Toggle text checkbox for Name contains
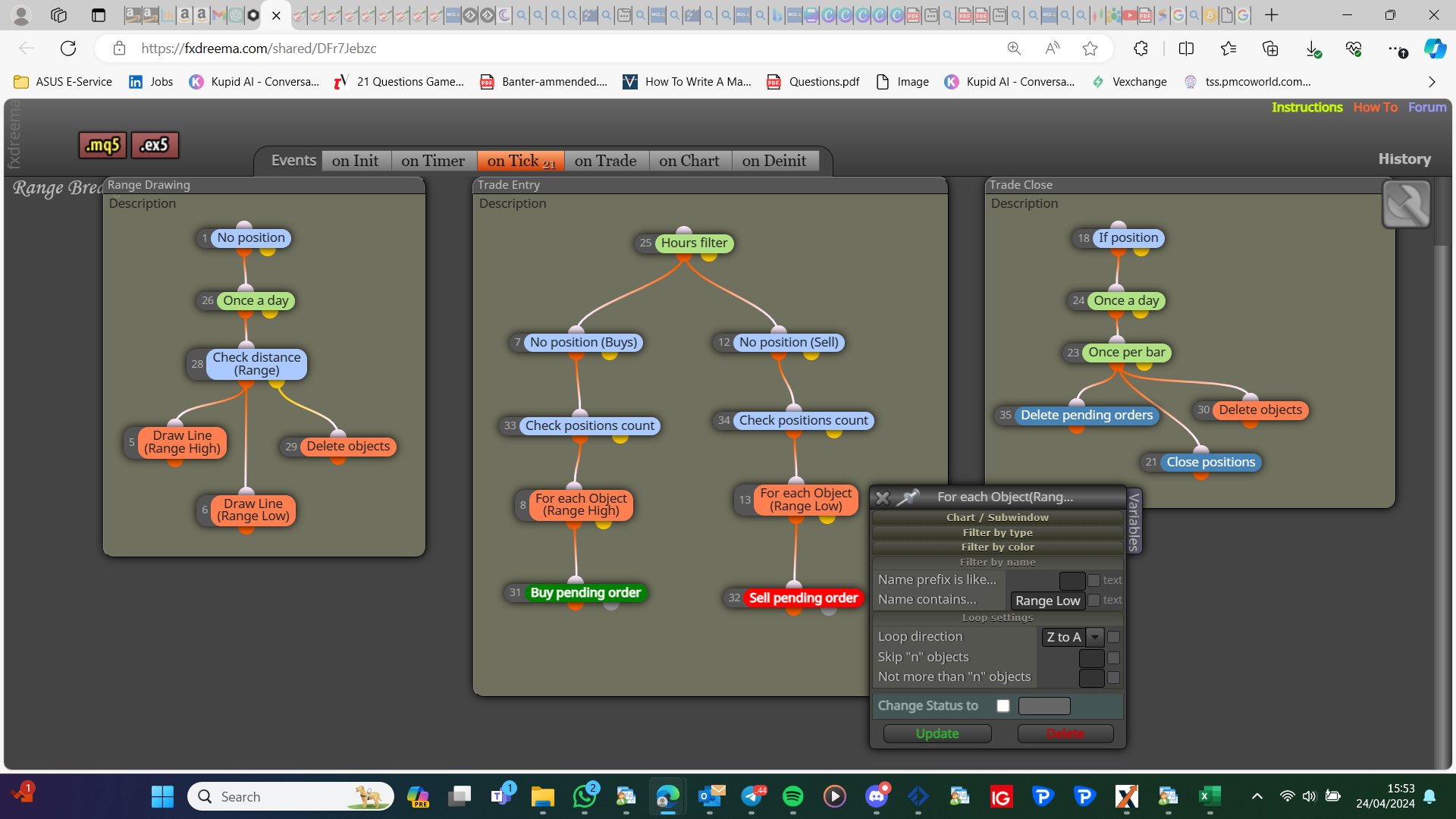 1094,600
